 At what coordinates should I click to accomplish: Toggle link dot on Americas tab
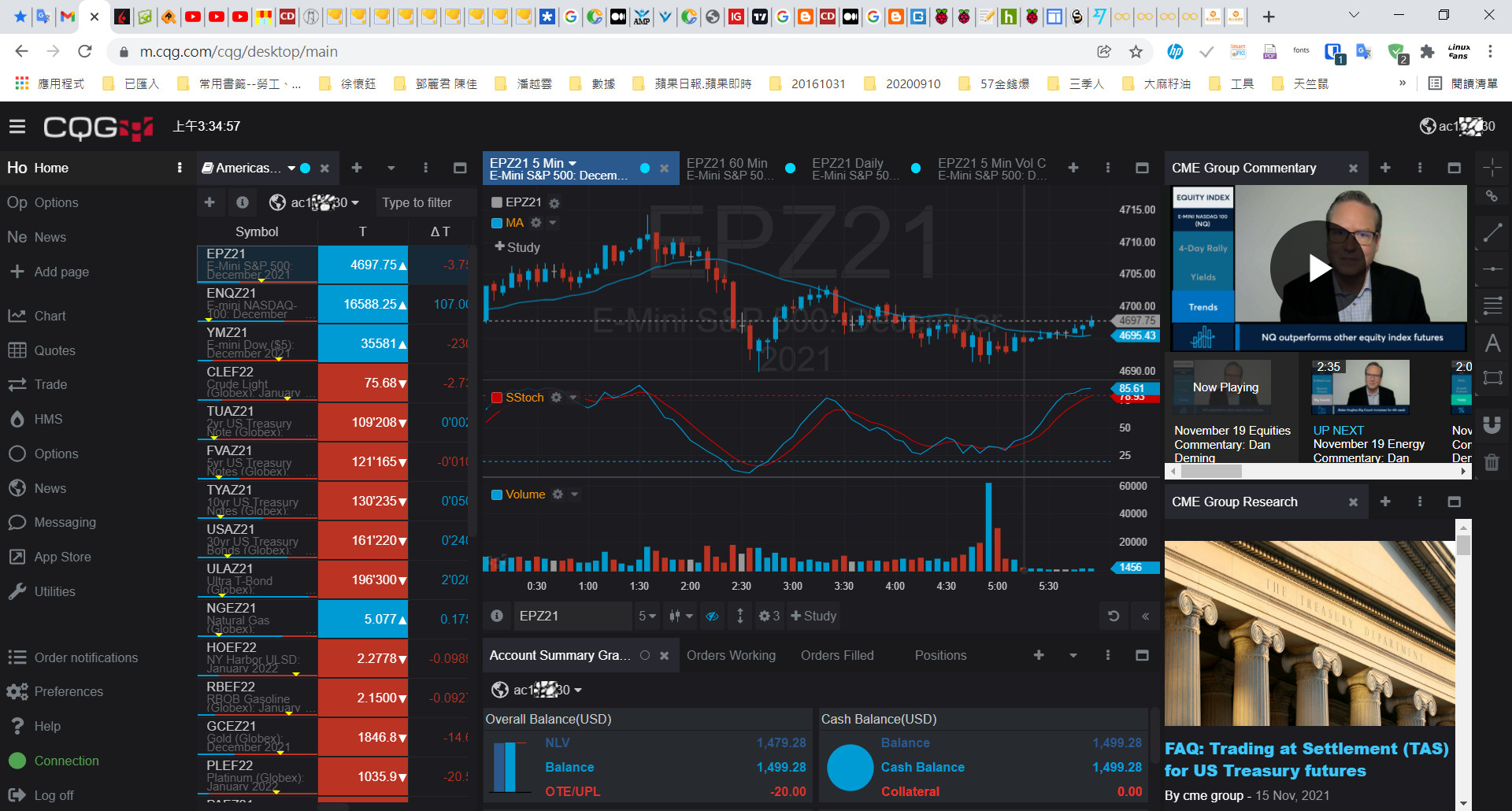[306, 168]
